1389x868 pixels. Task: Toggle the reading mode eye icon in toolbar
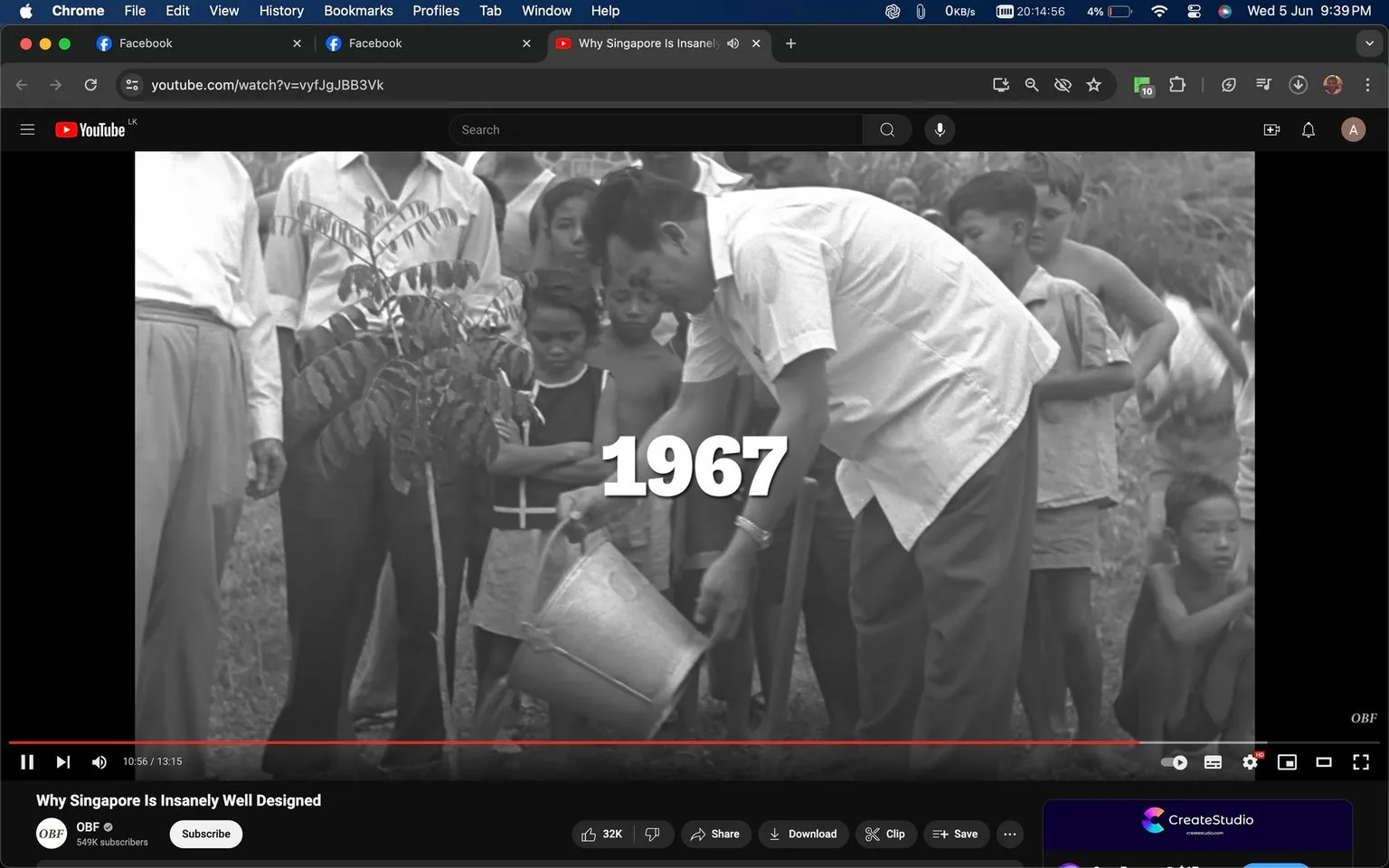click(x=1063, y=84)
